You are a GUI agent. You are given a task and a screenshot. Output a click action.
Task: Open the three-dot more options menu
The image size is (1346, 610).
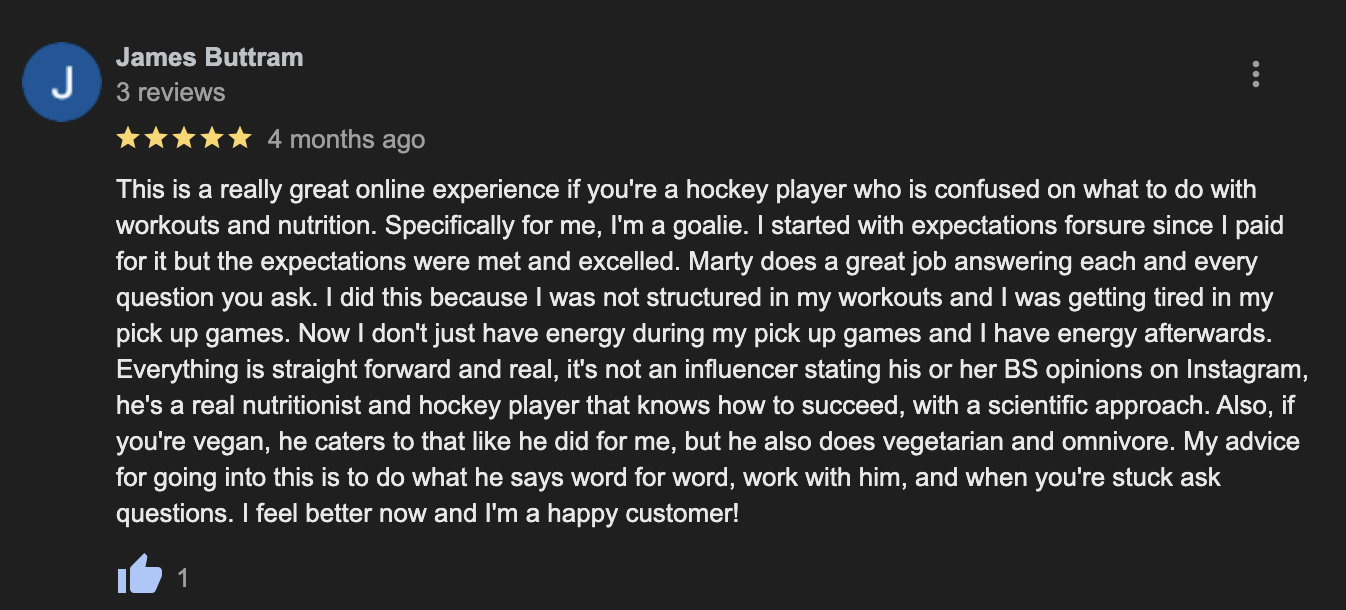(x=1255, y=74)
